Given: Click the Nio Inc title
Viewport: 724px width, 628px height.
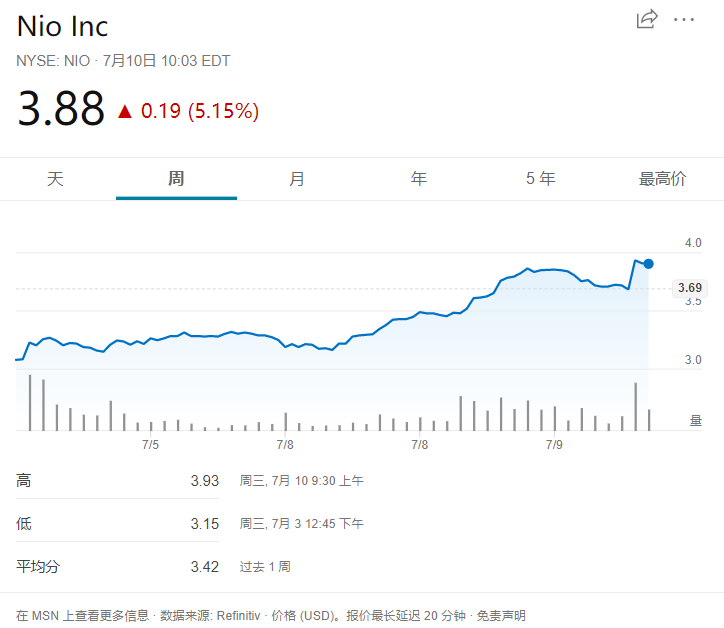Looking at the screenshot, I should tap(62, 26).
